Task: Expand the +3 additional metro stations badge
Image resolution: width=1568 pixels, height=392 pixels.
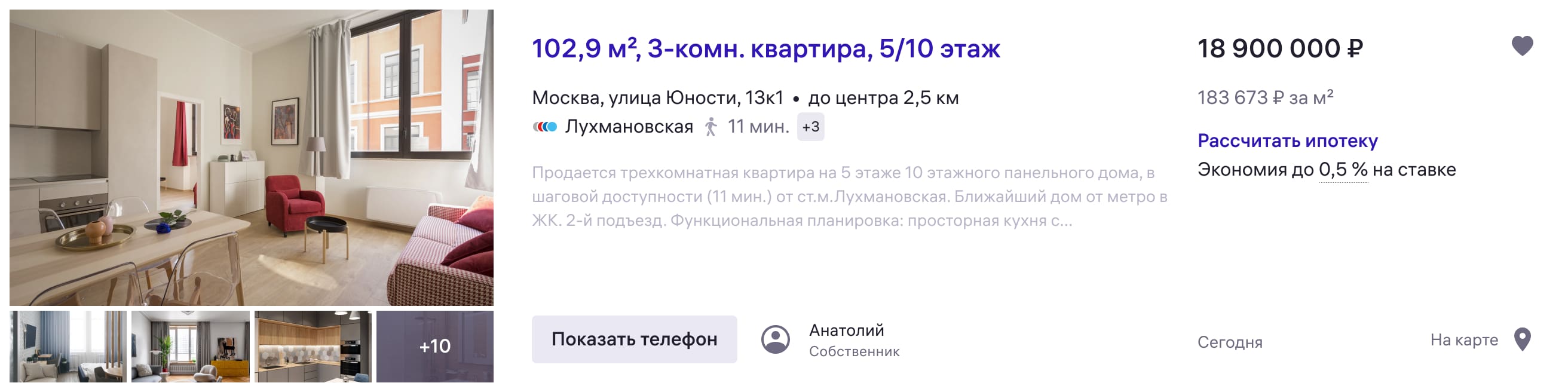Action: pos(810,127)
